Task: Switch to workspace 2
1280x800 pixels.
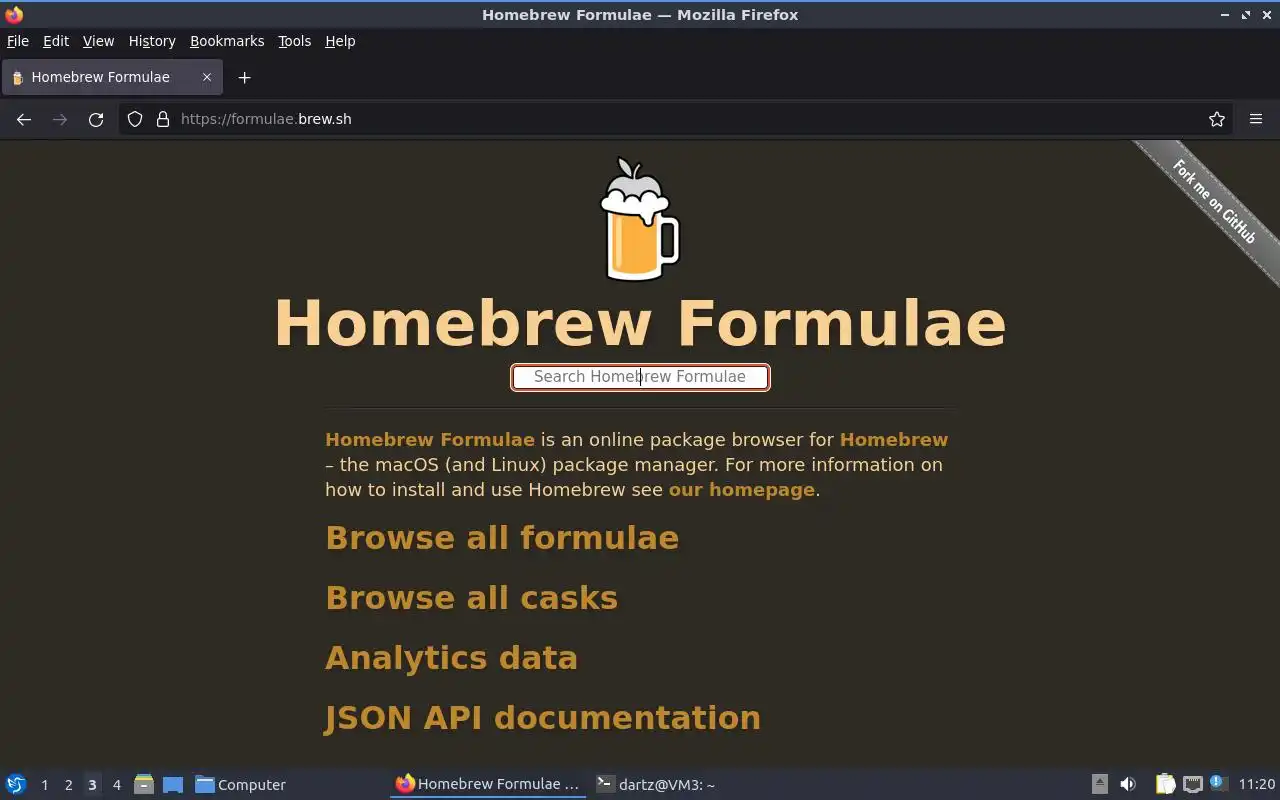Action: coord(68,785)
